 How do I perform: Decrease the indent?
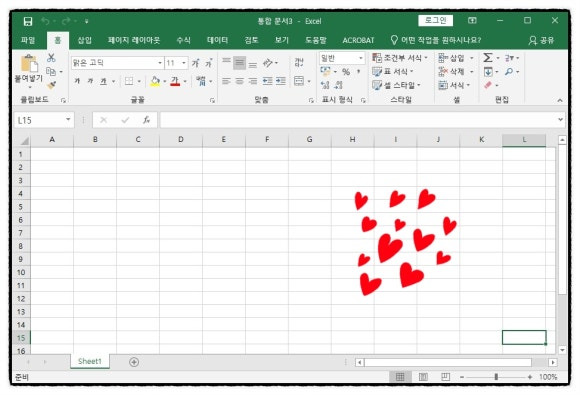pyautogui.click(x=267, y=81)
